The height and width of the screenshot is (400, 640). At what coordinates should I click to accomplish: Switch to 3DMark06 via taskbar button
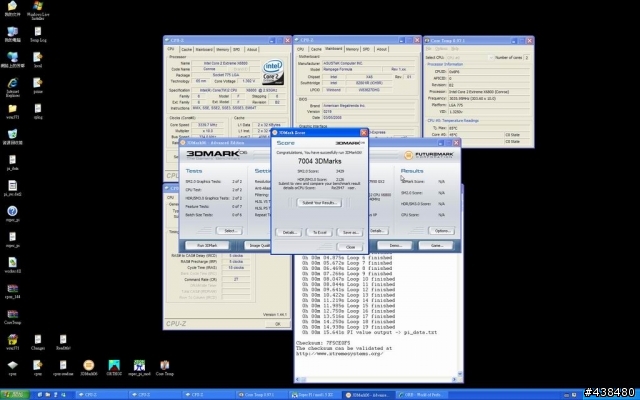(x=367, y=395)
